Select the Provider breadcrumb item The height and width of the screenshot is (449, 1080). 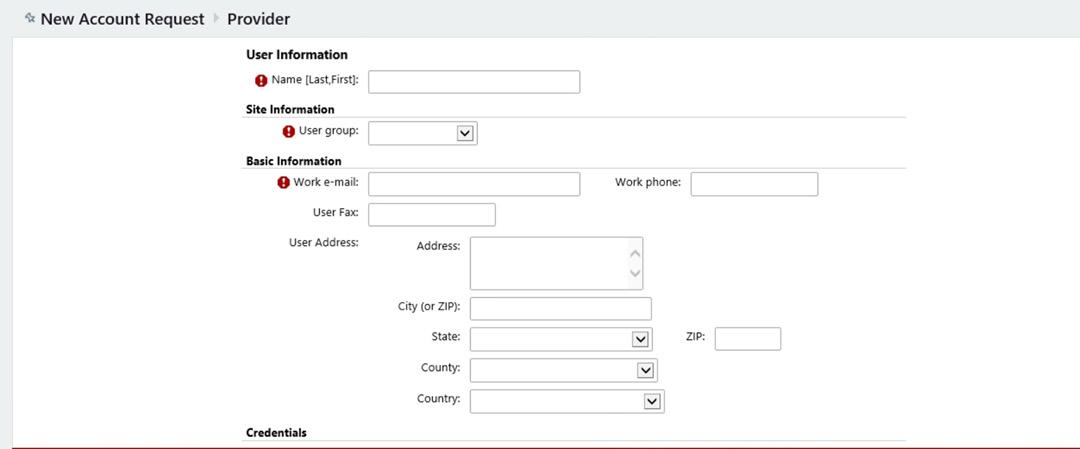(258, 19)
